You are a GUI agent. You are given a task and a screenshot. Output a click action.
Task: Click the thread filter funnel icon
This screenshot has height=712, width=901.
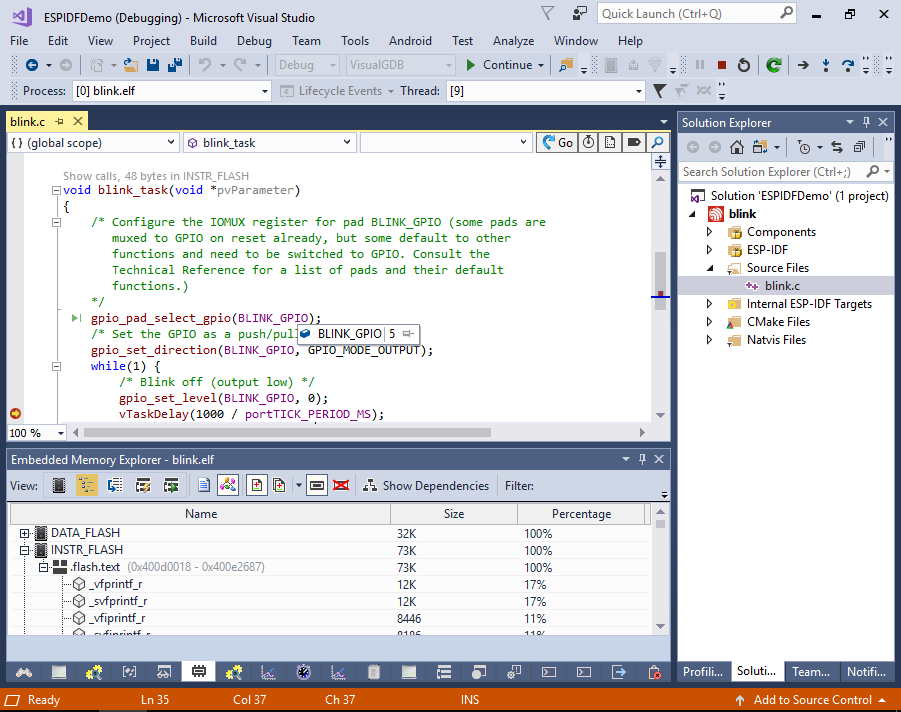point(660,91)
